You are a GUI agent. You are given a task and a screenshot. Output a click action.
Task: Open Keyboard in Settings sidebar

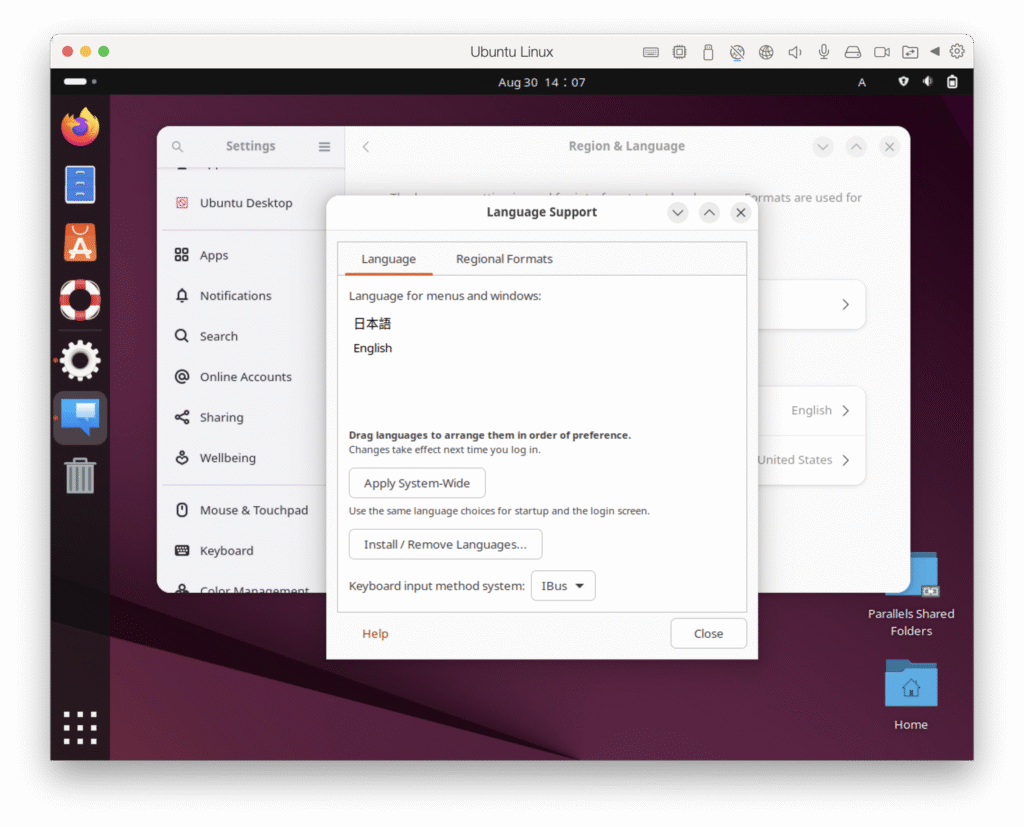[246, 551]
